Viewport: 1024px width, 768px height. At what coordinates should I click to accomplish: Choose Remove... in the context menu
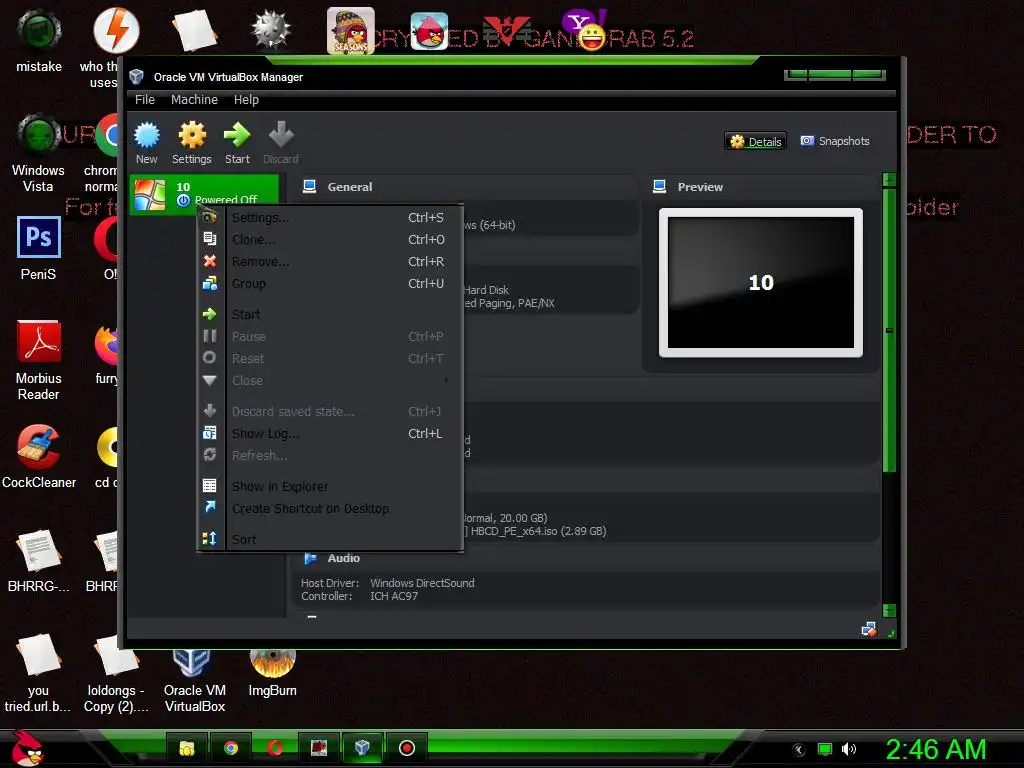tap(330, 261)
